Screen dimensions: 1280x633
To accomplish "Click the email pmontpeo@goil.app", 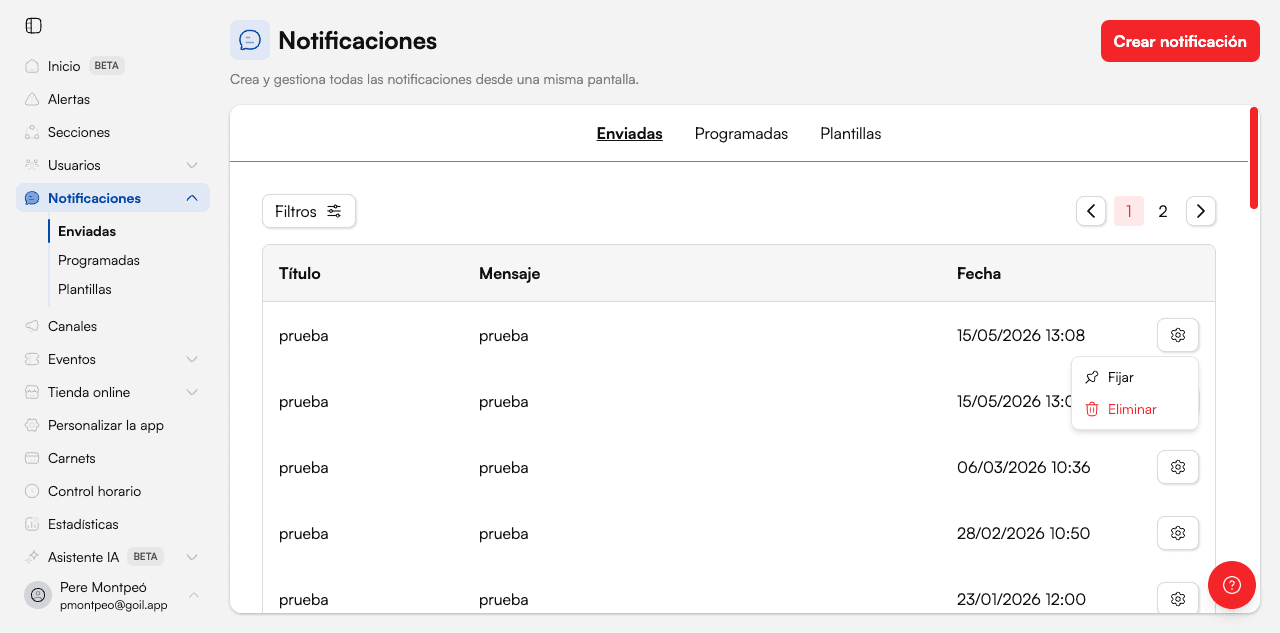I will click(114, 605).
